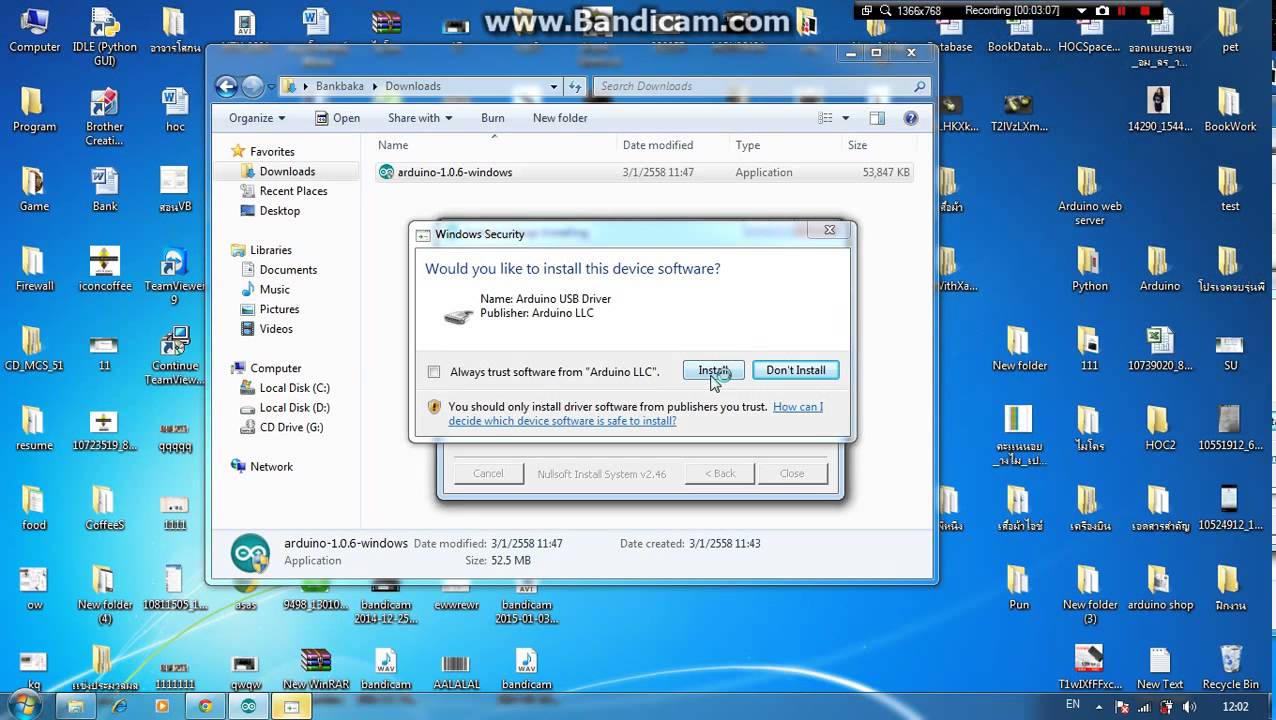Image resolution: width=1276 pixels, height=720 pixels.
Task: Click the Bandicam screenshot camera icon
Action: 1102,11
